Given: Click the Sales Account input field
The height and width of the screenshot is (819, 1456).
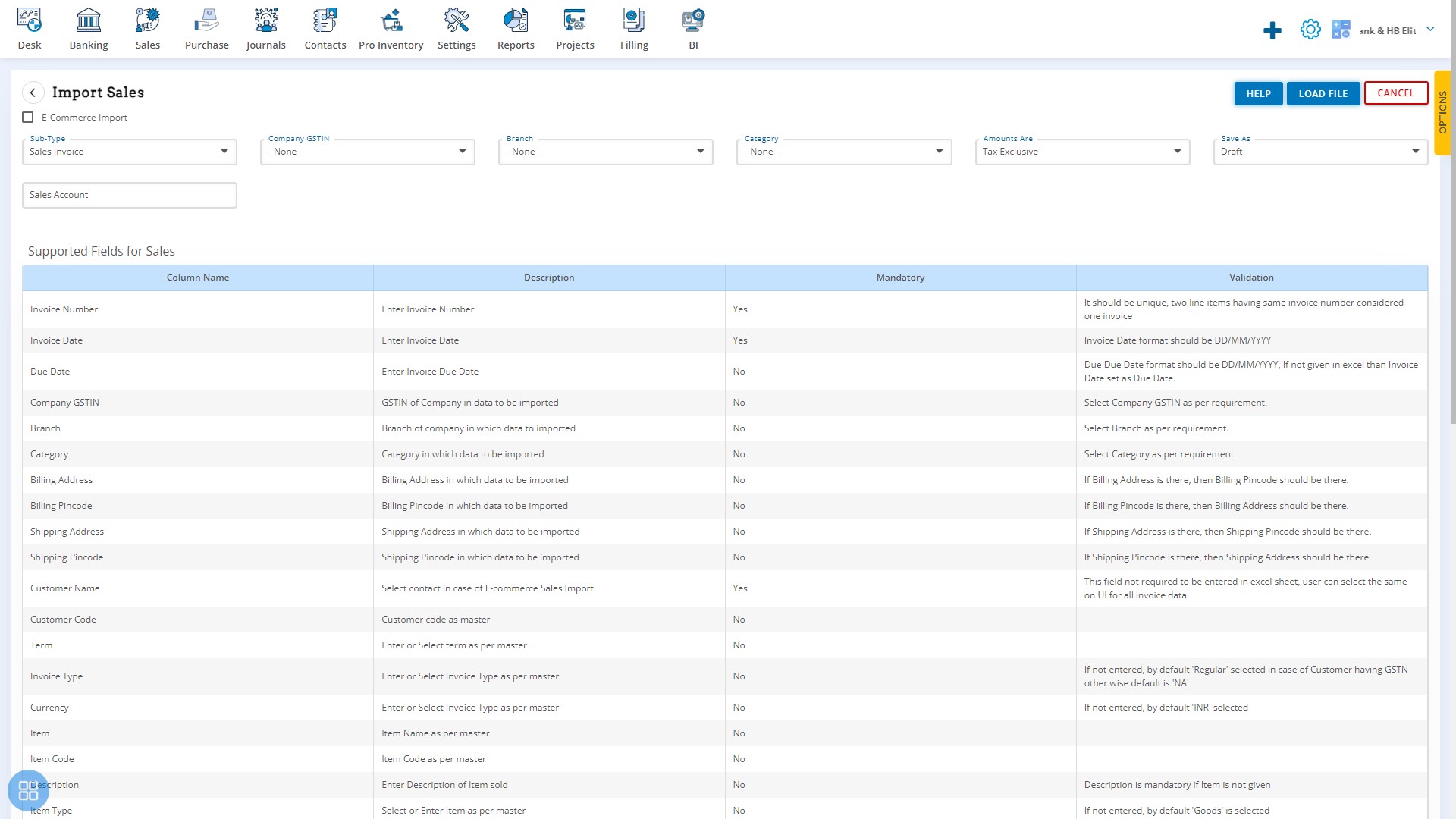Looking at the screenshot, I should click(x=128, y=193).
